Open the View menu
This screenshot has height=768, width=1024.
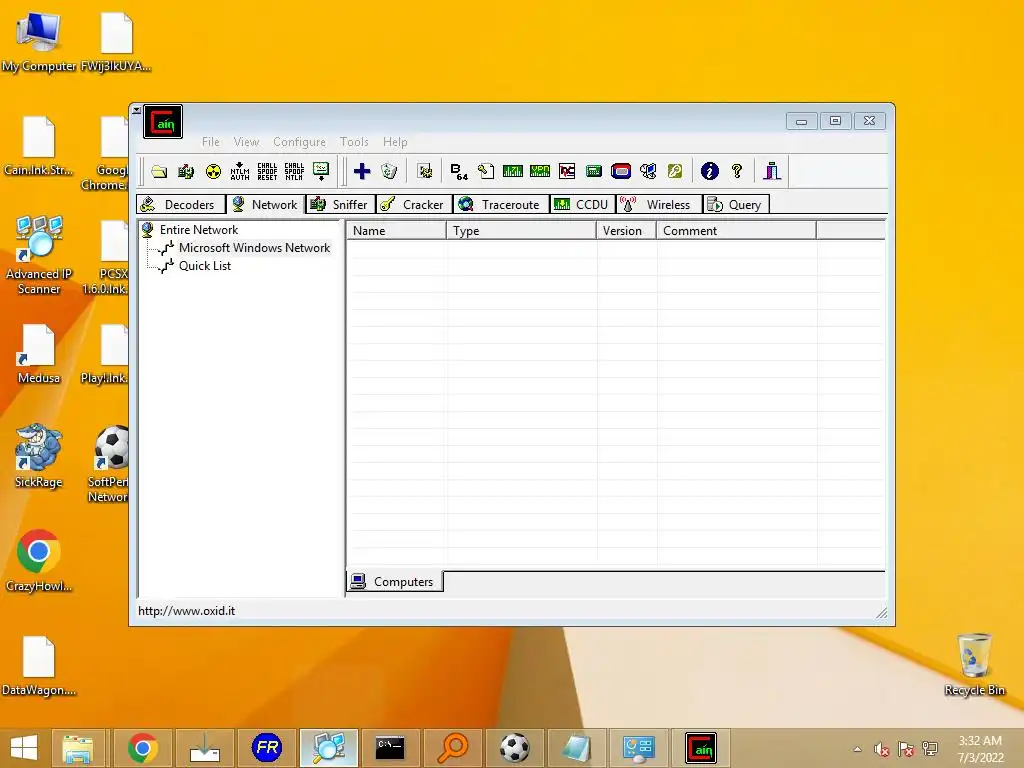click(246, 142)
